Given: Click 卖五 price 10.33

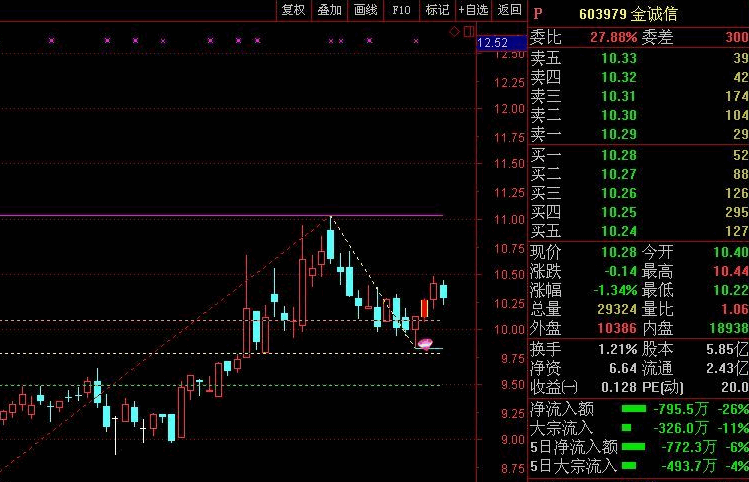Looking at the screenshot, I should click(x=619, y=58).
